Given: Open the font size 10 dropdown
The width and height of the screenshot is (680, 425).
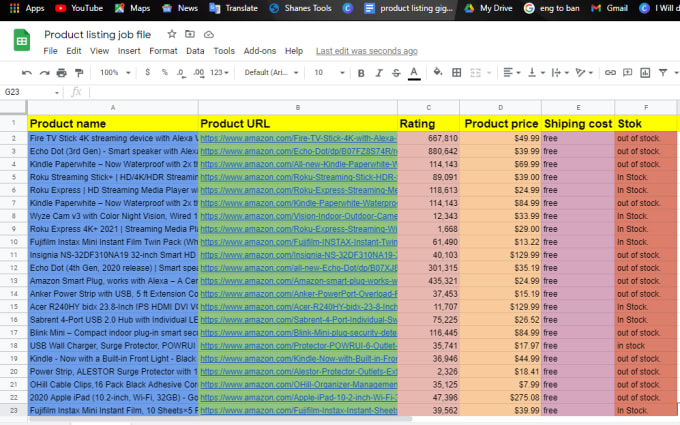Looking at the screenshot, I should [330, 72].
